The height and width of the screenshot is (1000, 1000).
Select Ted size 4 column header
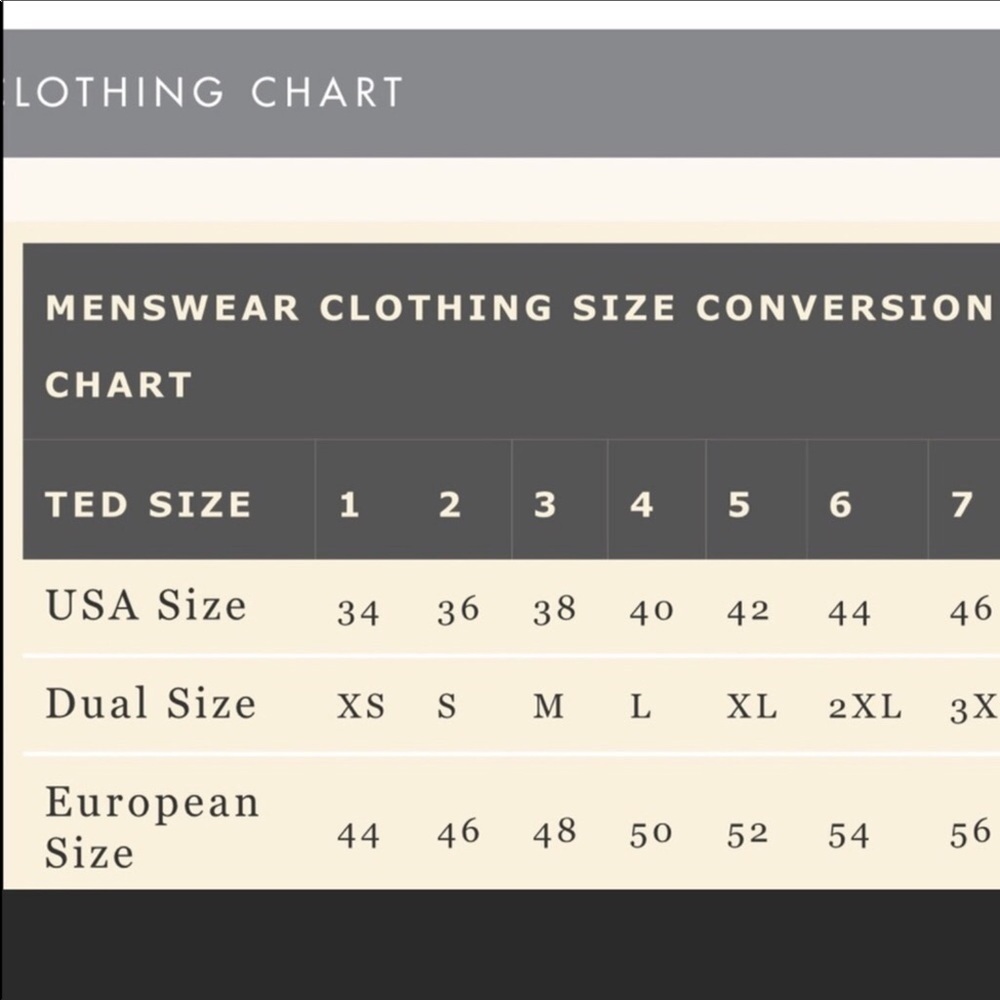(x=642, y=504)
